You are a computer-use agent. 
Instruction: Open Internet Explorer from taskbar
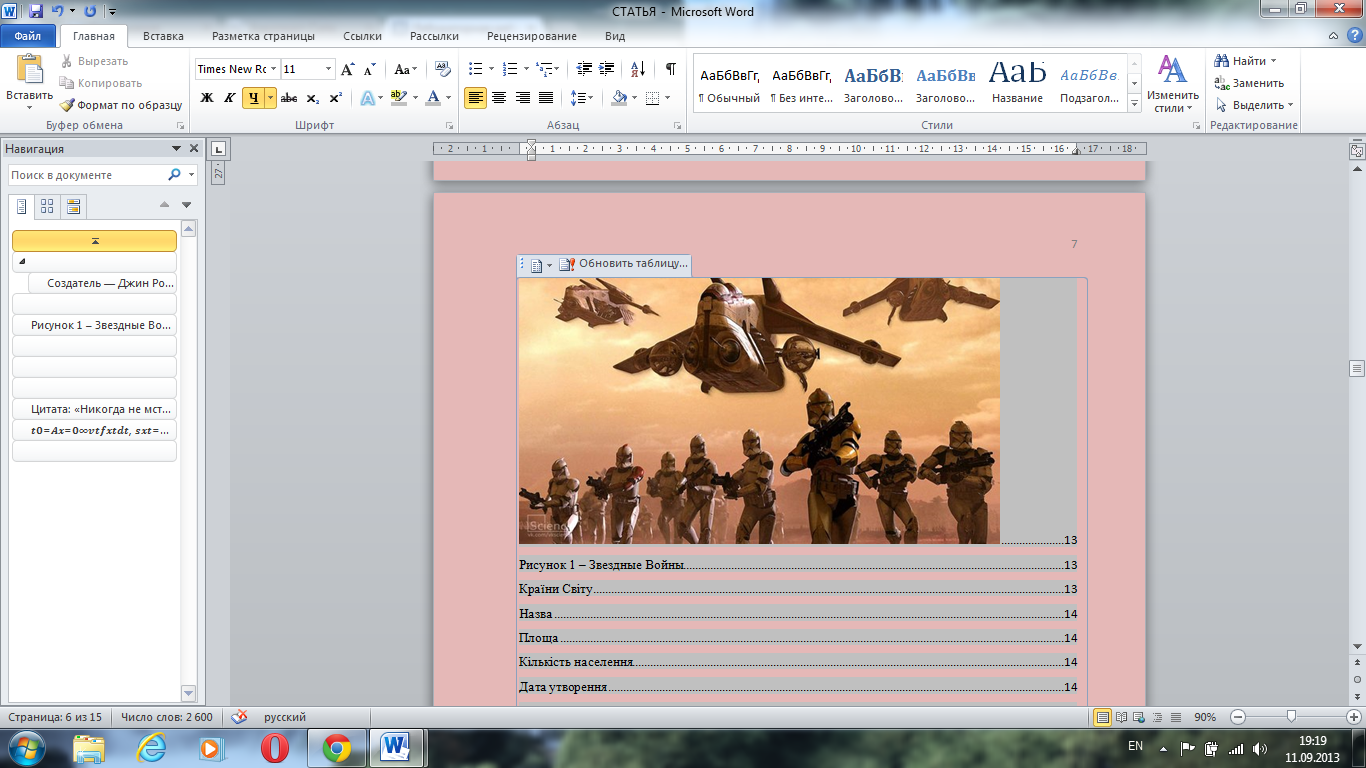tap(151, 748)
